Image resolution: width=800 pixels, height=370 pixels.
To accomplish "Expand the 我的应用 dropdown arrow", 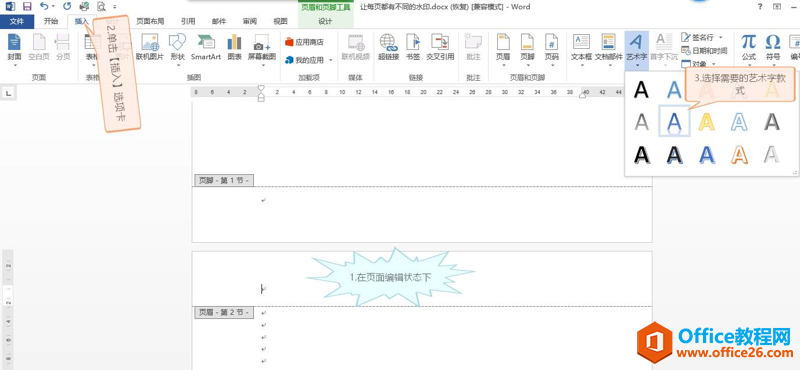I will 331,60.
